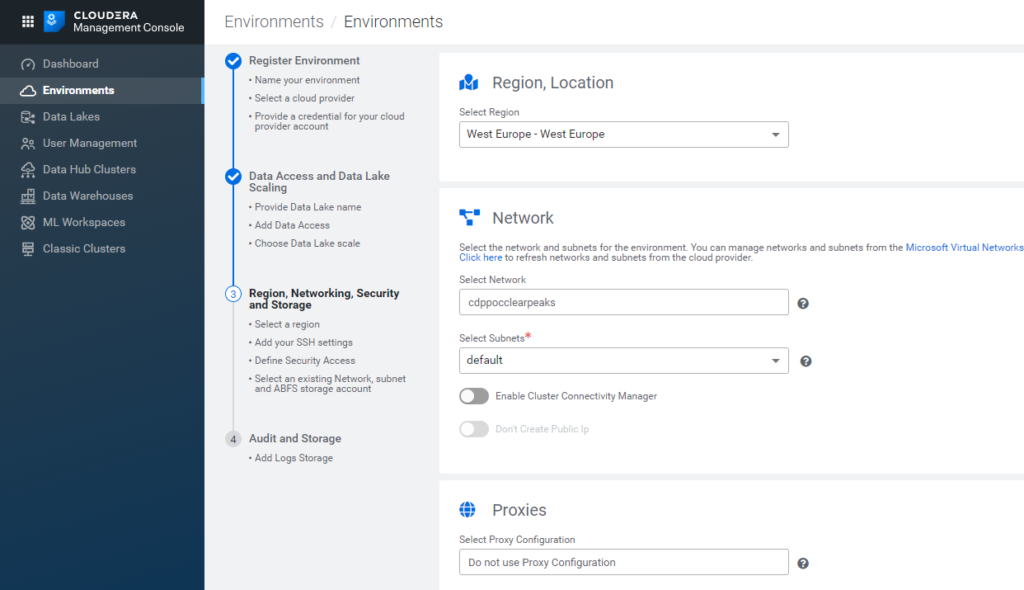Expand the Select Subnets dropdown arrow
1024x590 pixels.
tap(776, 361)
